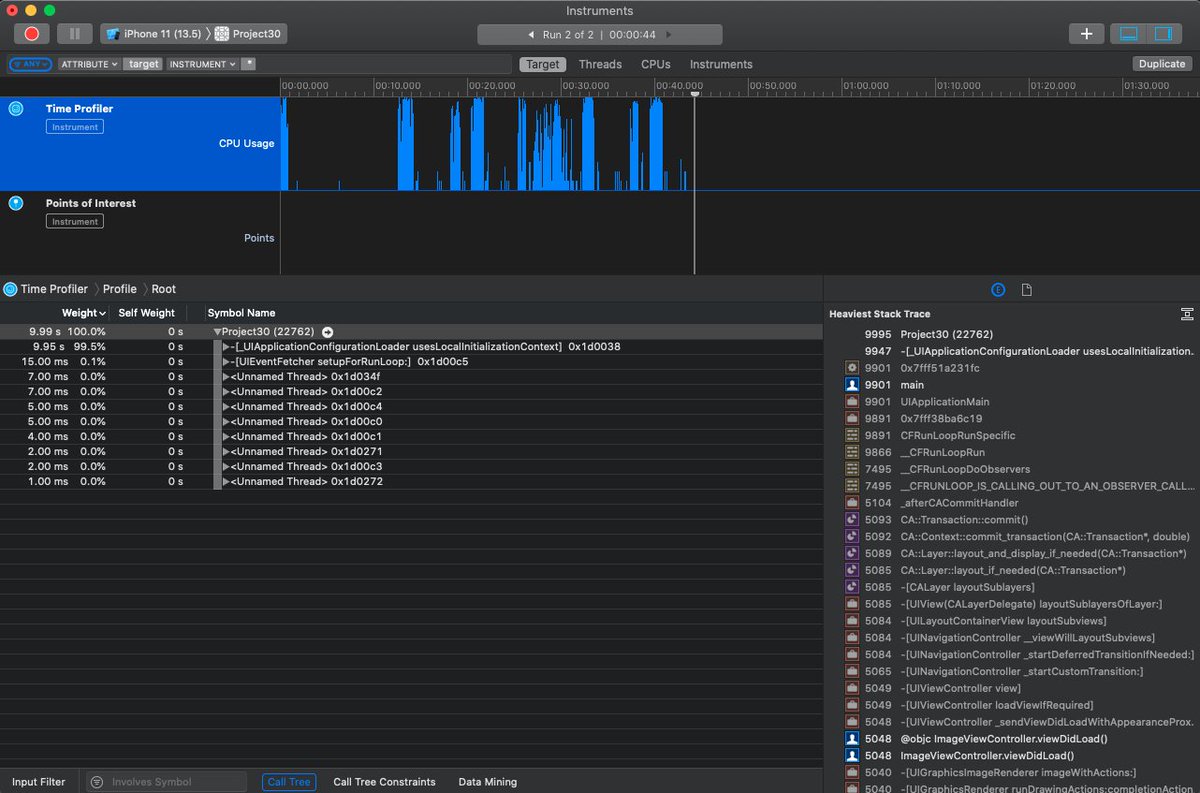Open the ATTRIBUTE filter dropdown
This screenshot has width=1200, height=793.
tap(89, 64)
